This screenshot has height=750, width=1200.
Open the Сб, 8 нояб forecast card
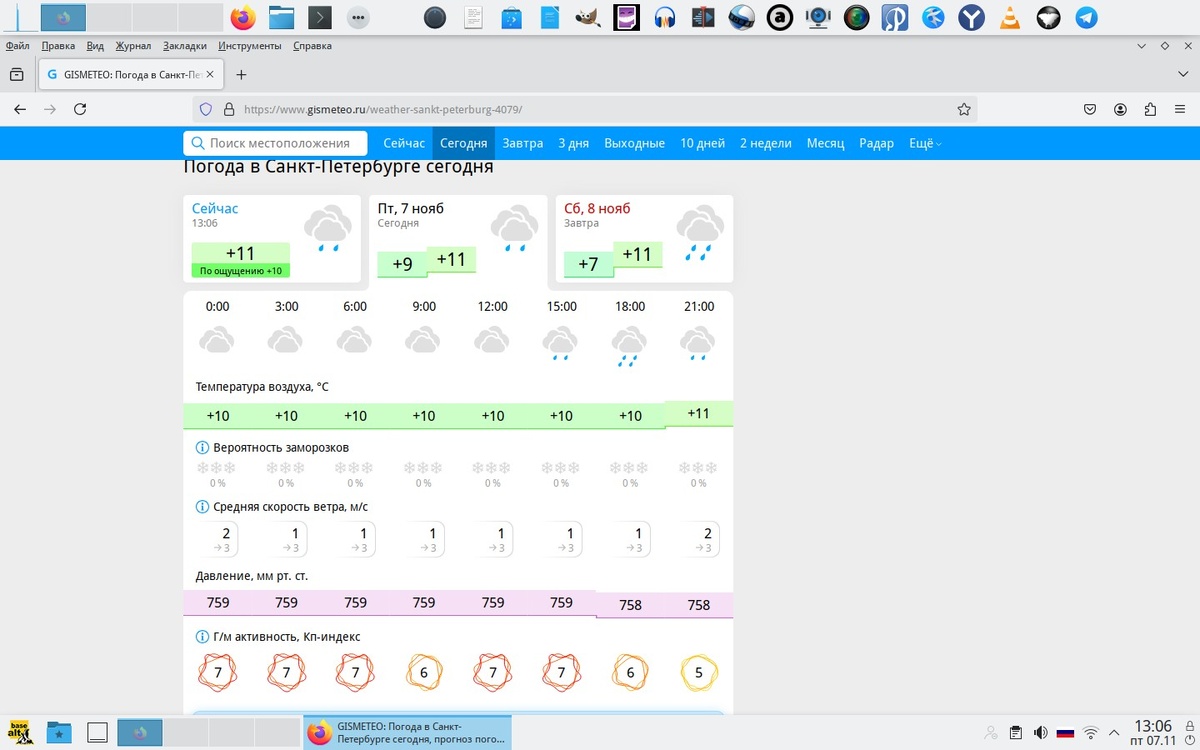[645, 239]
